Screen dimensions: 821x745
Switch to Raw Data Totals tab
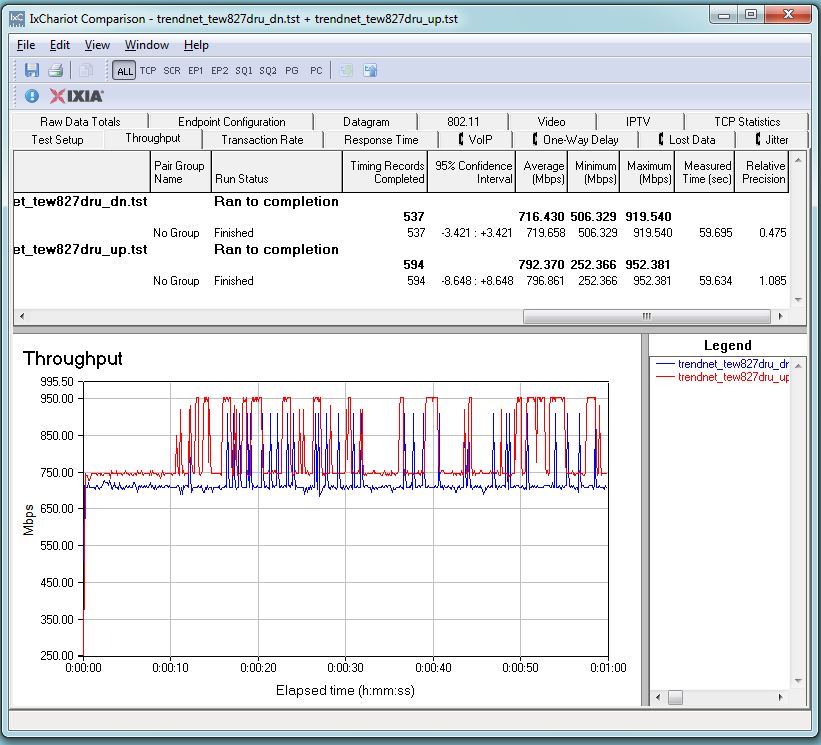tap(80, 121)
